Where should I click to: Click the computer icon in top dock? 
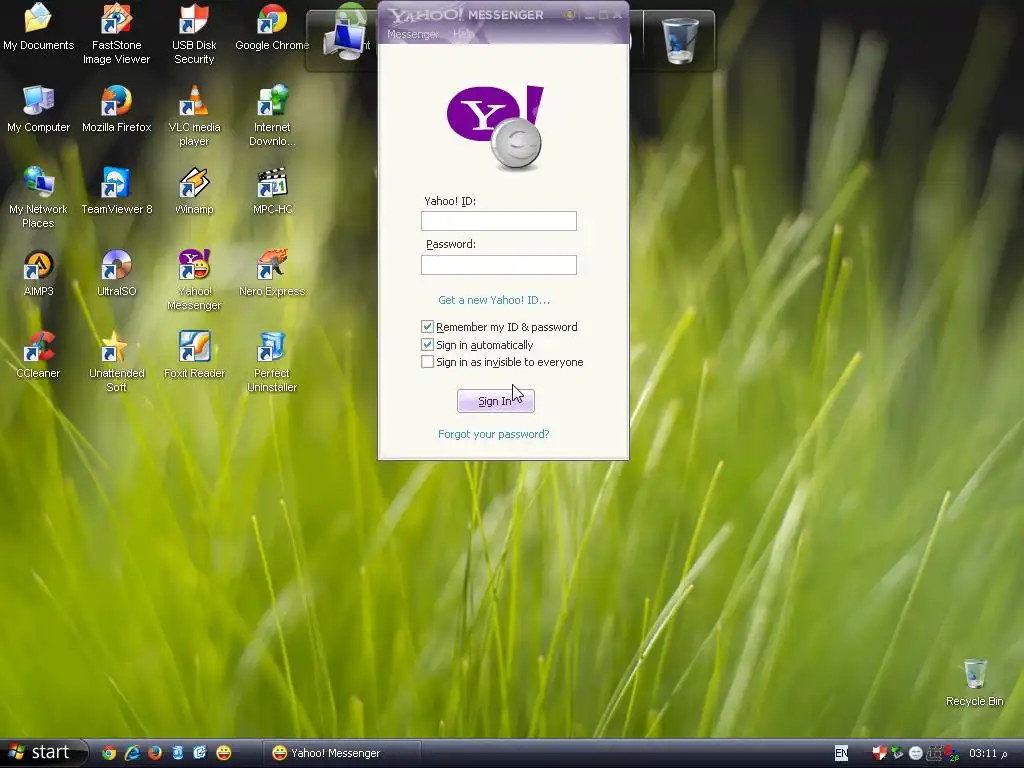(x=346, y=40)
